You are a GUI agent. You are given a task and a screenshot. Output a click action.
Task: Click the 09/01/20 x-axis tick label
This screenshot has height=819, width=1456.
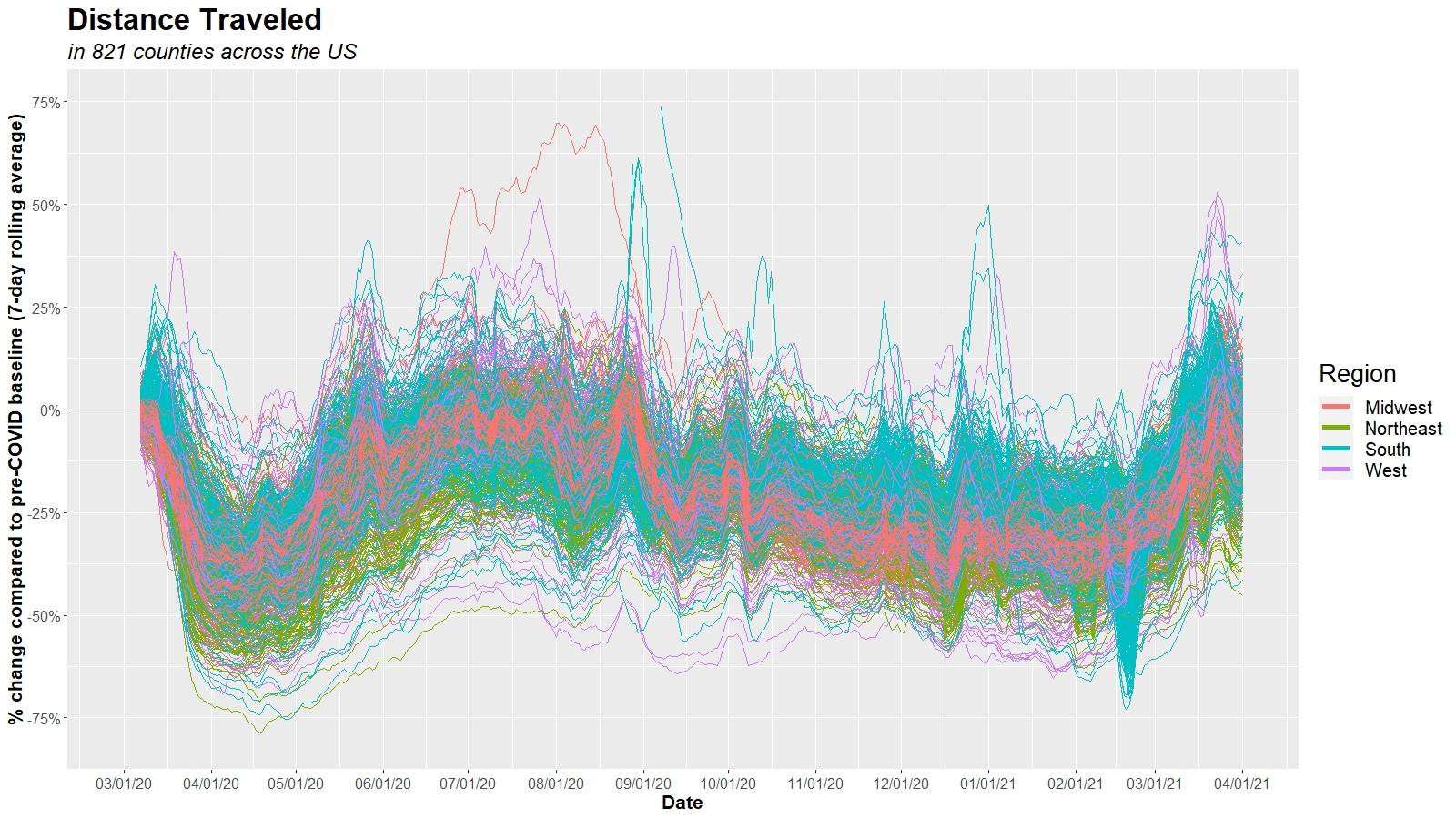(643, 784)
